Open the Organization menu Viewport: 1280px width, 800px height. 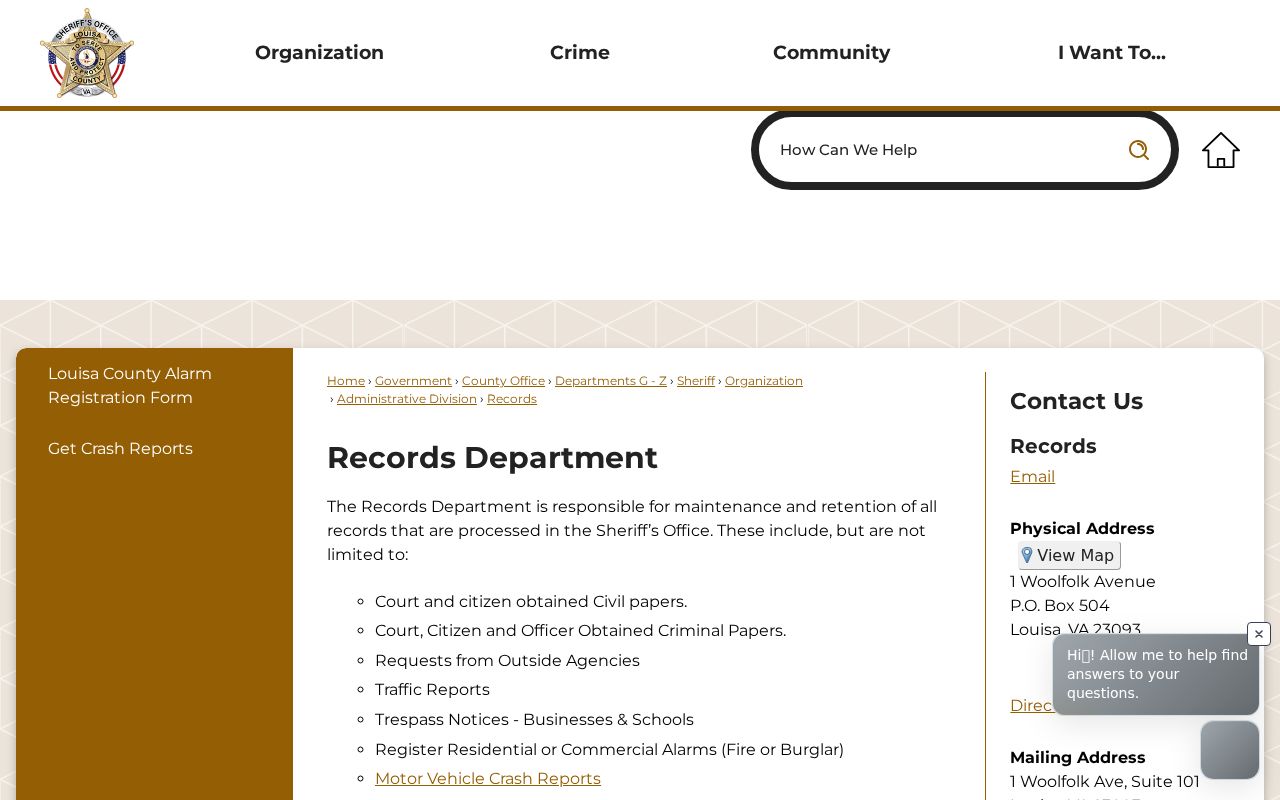click(x=319, y=53)
